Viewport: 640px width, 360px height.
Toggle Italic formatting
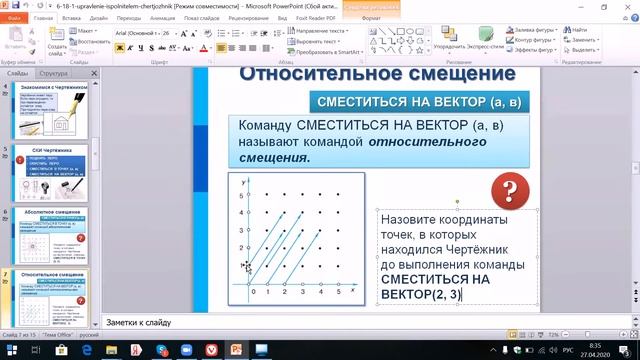click(x=130, y=48)
